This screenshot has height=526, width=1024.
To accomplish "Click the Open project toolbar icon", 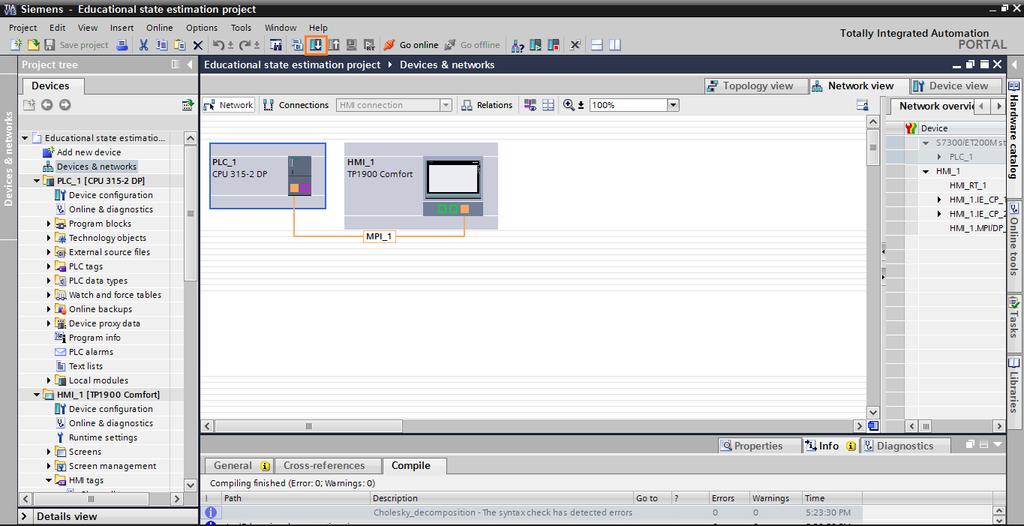I will pyautogui.click(x=34, y=45).
